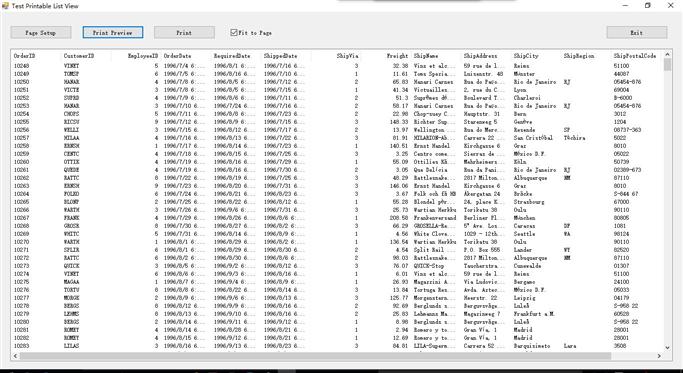Click the right arrow of horizontal scrollbar
Screen dimensions: 683x373
(659, 356)
